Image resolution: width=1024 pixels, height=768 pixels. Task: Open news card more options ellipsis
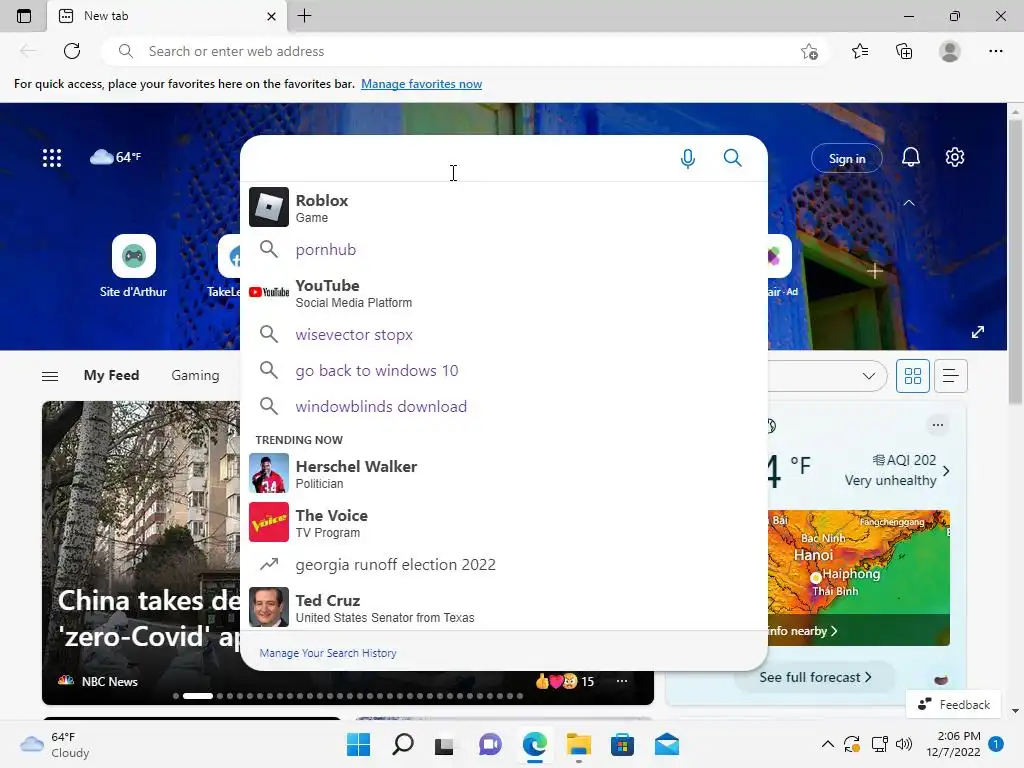(x=622, y=681)
